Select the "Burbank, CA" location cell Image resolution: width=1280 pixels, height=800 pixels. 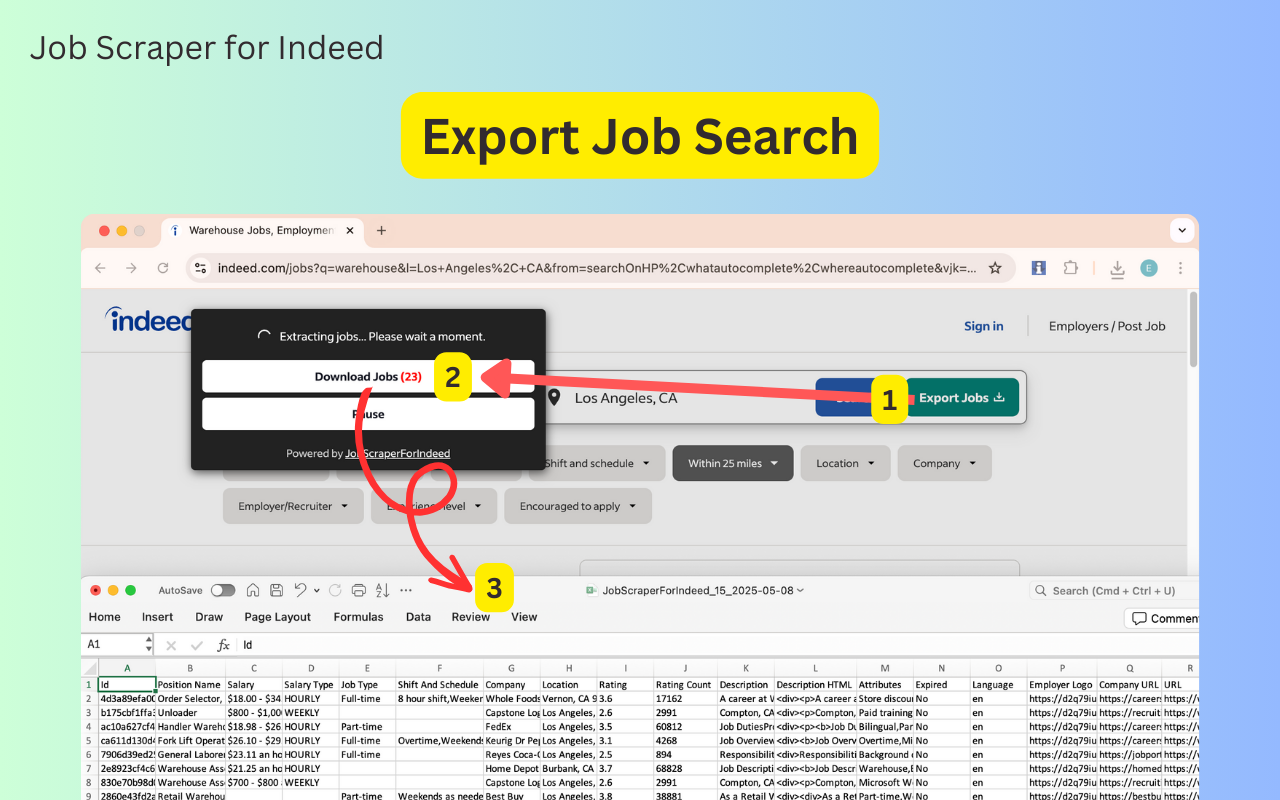[x=568, y=768]
